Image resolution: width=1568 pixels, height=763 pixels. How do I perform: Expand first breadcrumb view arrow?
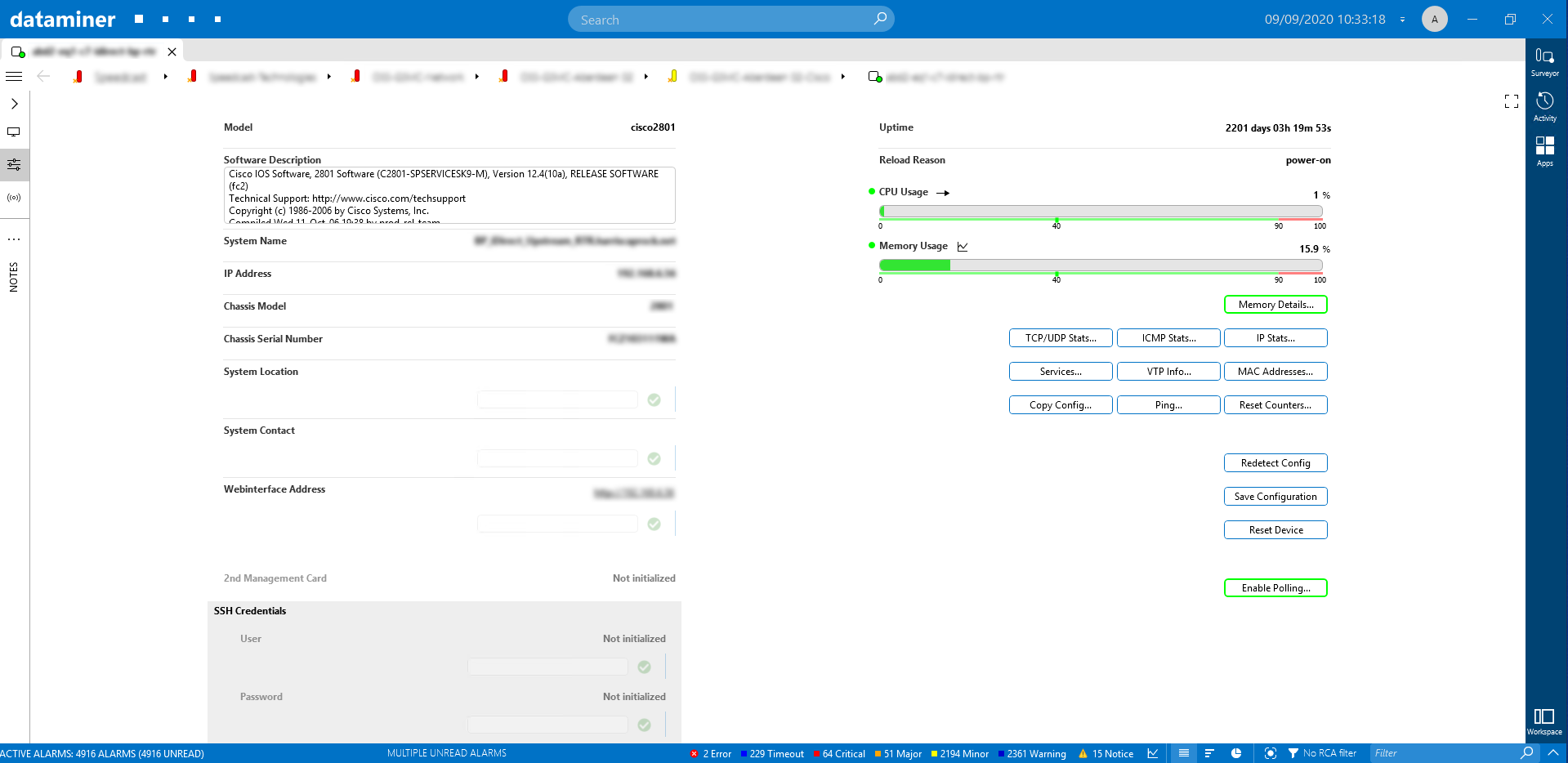click(x=165, y=77)
